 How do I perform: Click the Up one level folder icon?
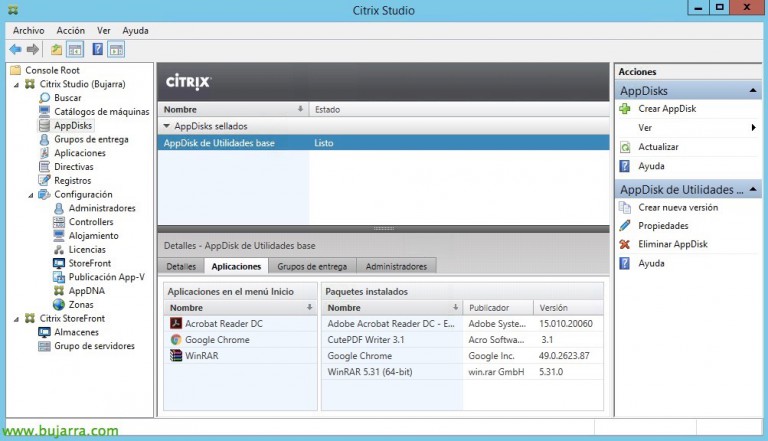click(56, 49)
